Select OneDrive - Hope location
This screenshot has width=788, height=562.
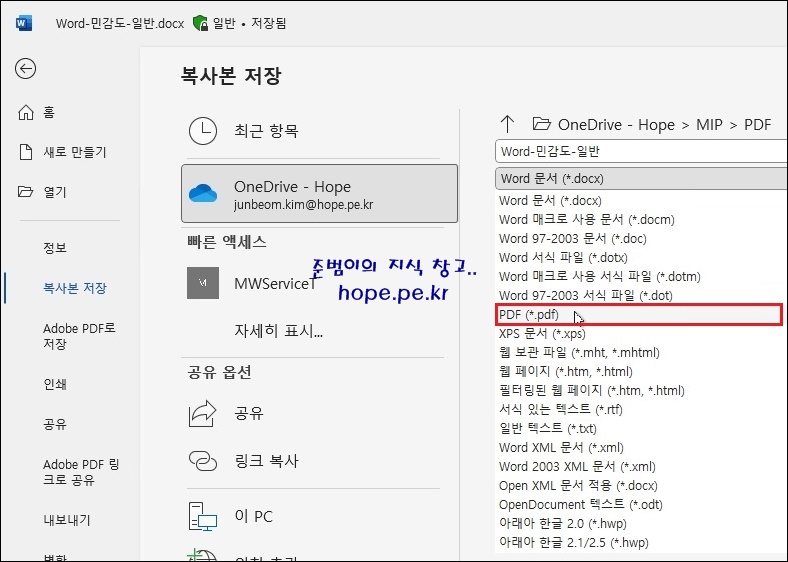(x=319, y=194)
